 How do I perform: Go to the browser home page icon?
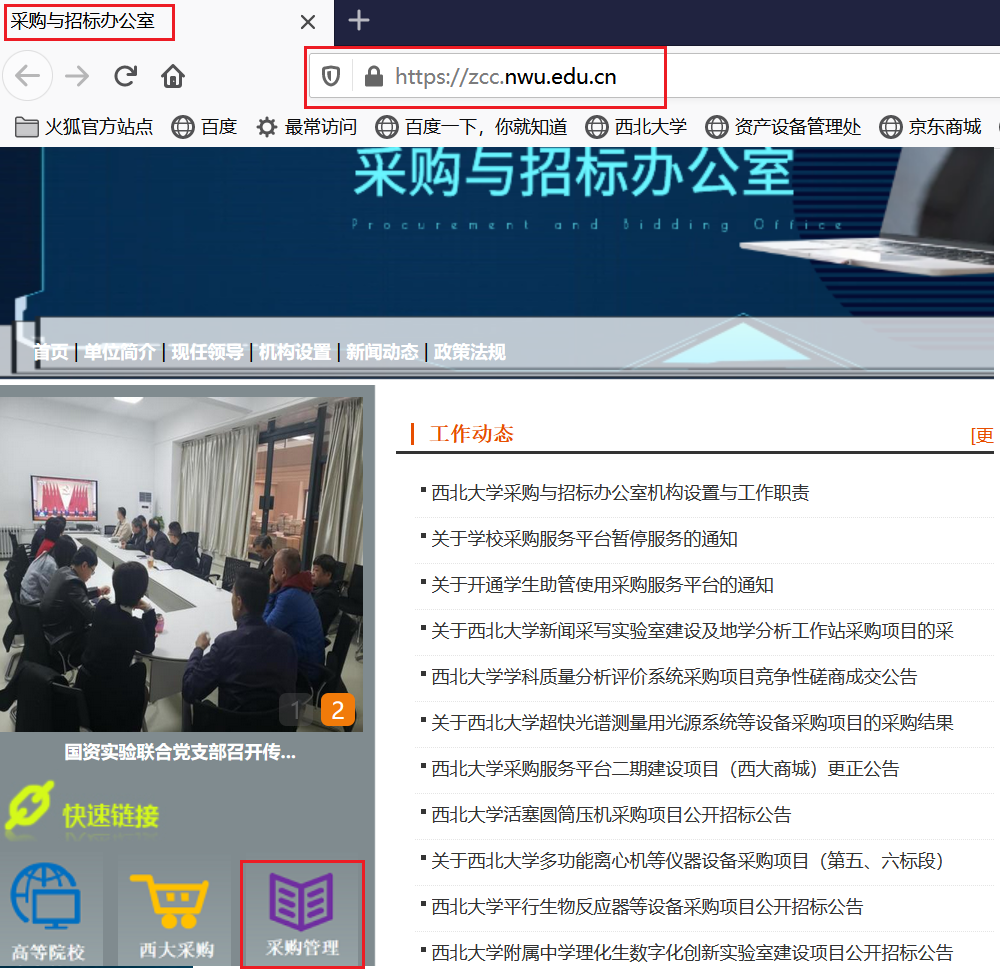pyautogui.click(x=173, y=76)
